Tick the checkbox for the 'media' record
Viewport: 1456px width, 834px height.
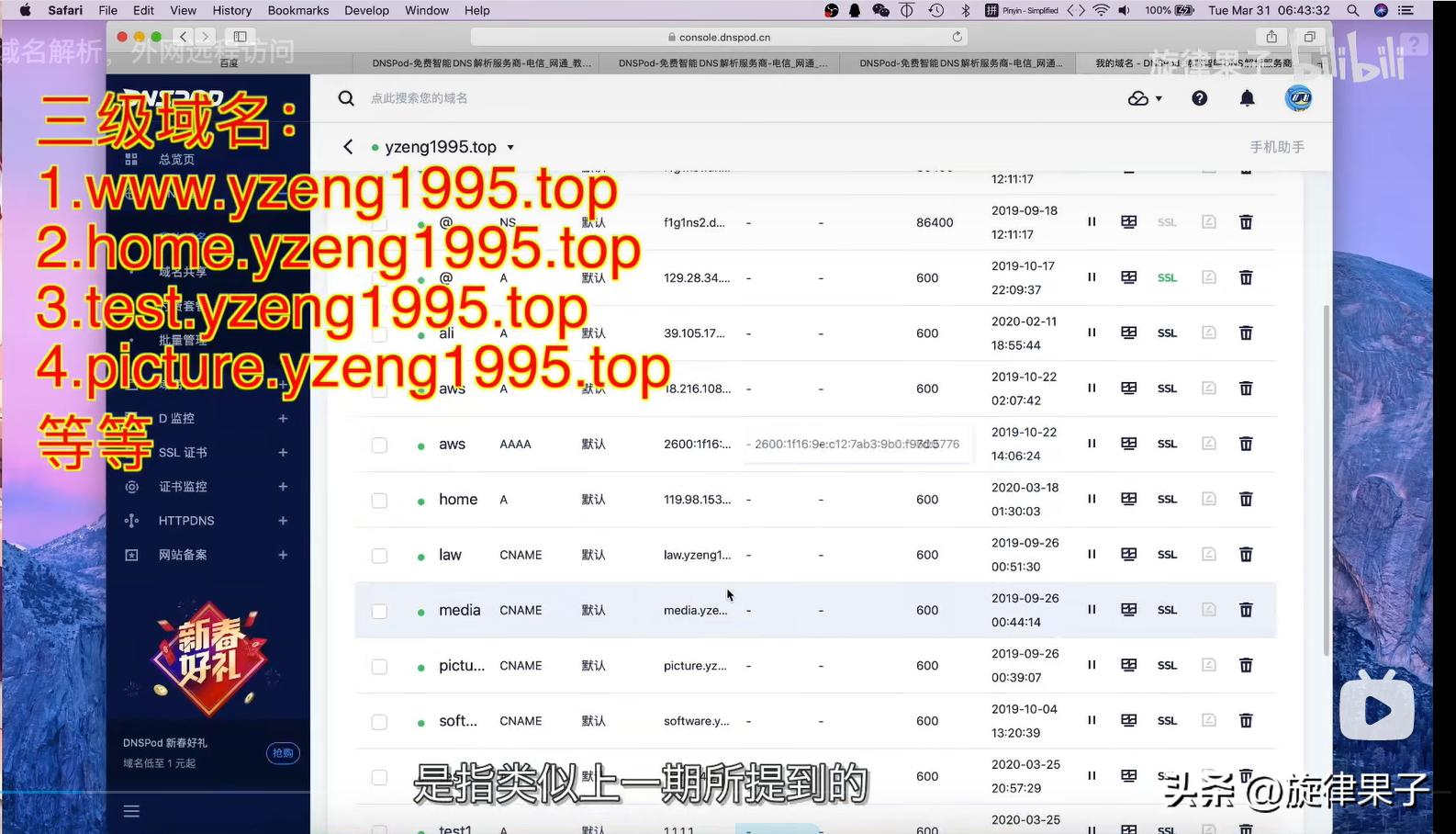coord(379,611)
